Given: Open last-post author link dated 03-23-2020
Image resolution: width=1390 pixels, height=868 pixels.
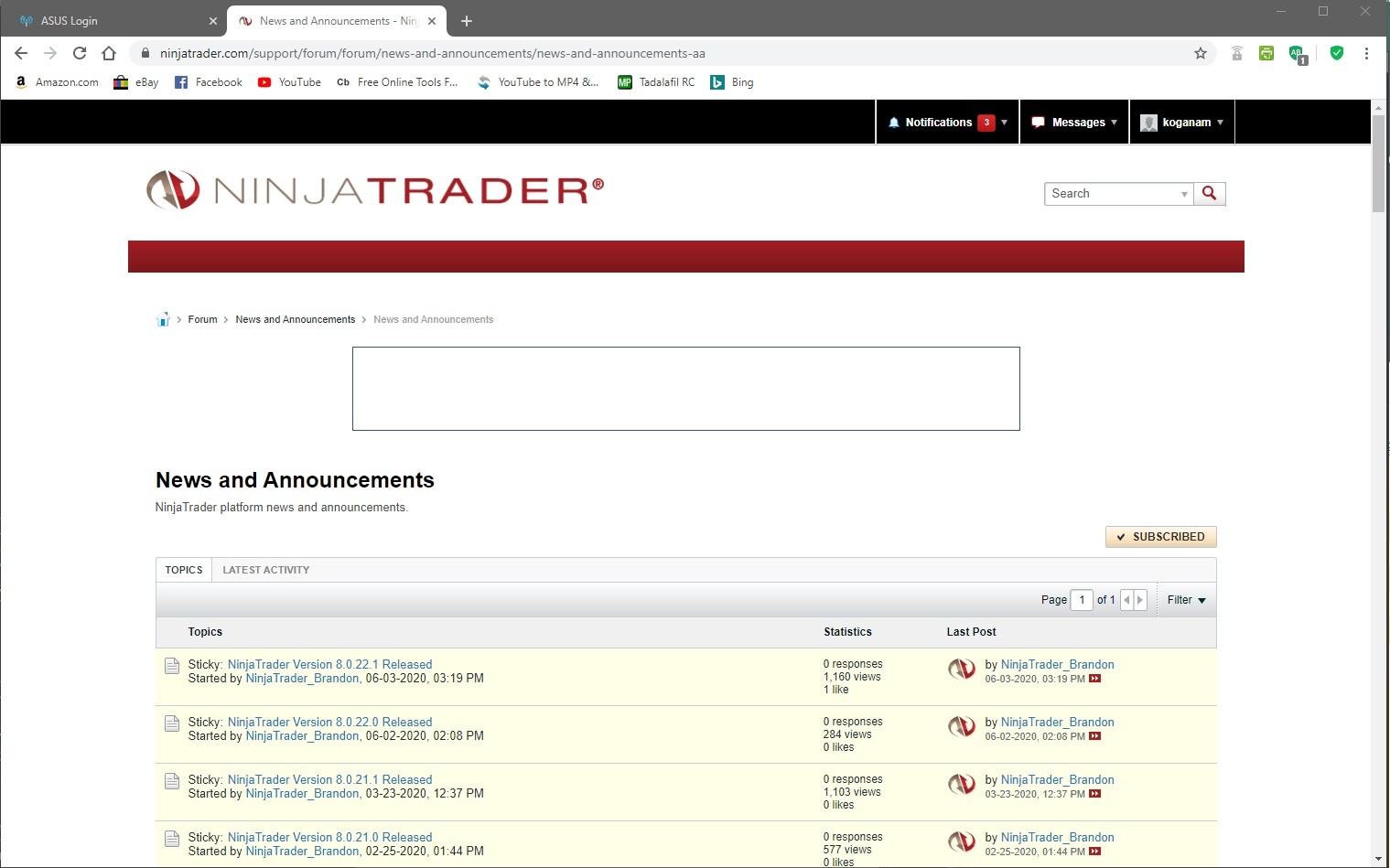Looking at the screenshot, I should click(1057, 780).
